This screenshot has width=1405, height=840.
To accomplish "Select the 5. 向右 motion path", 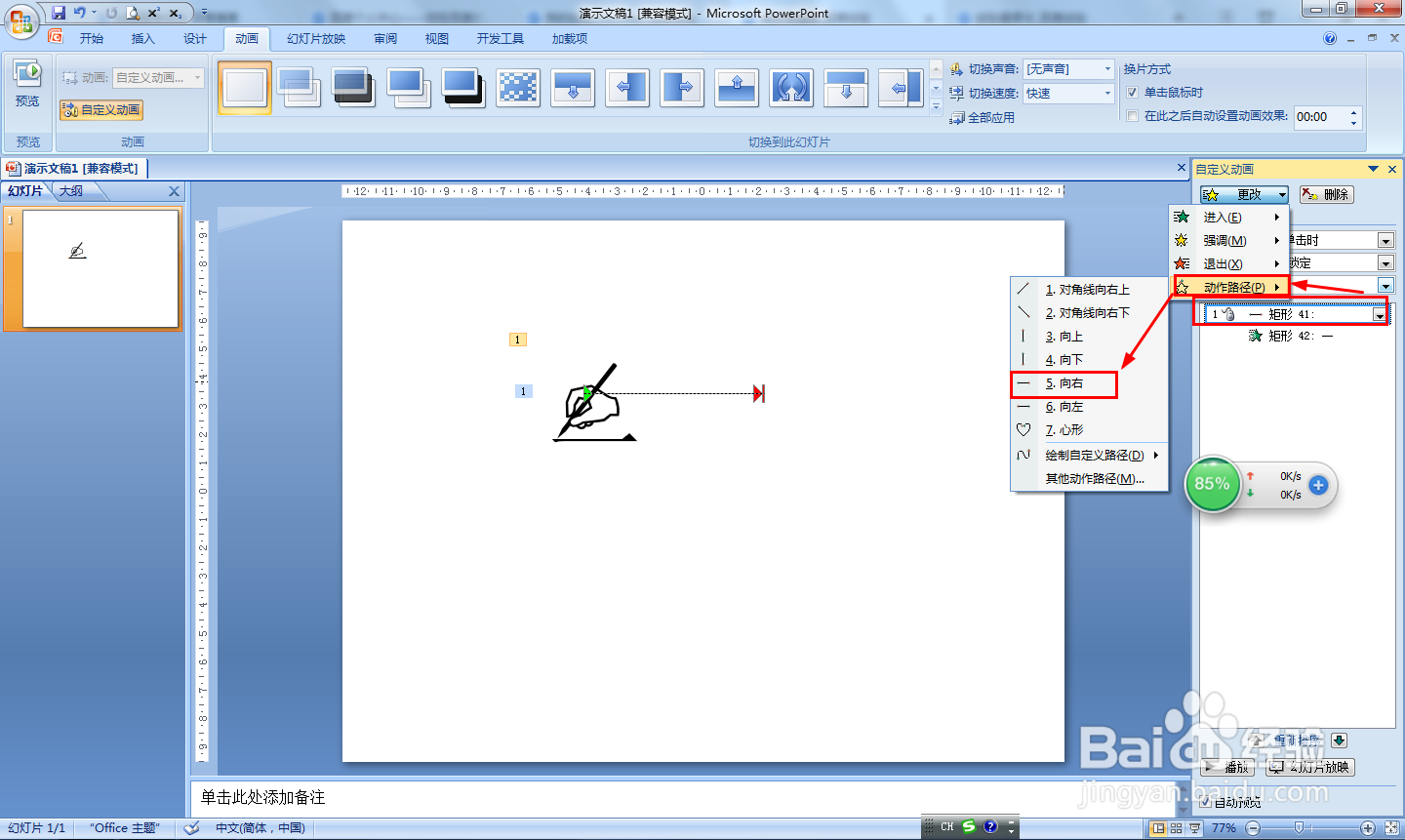I will [x=1064, y=383].
